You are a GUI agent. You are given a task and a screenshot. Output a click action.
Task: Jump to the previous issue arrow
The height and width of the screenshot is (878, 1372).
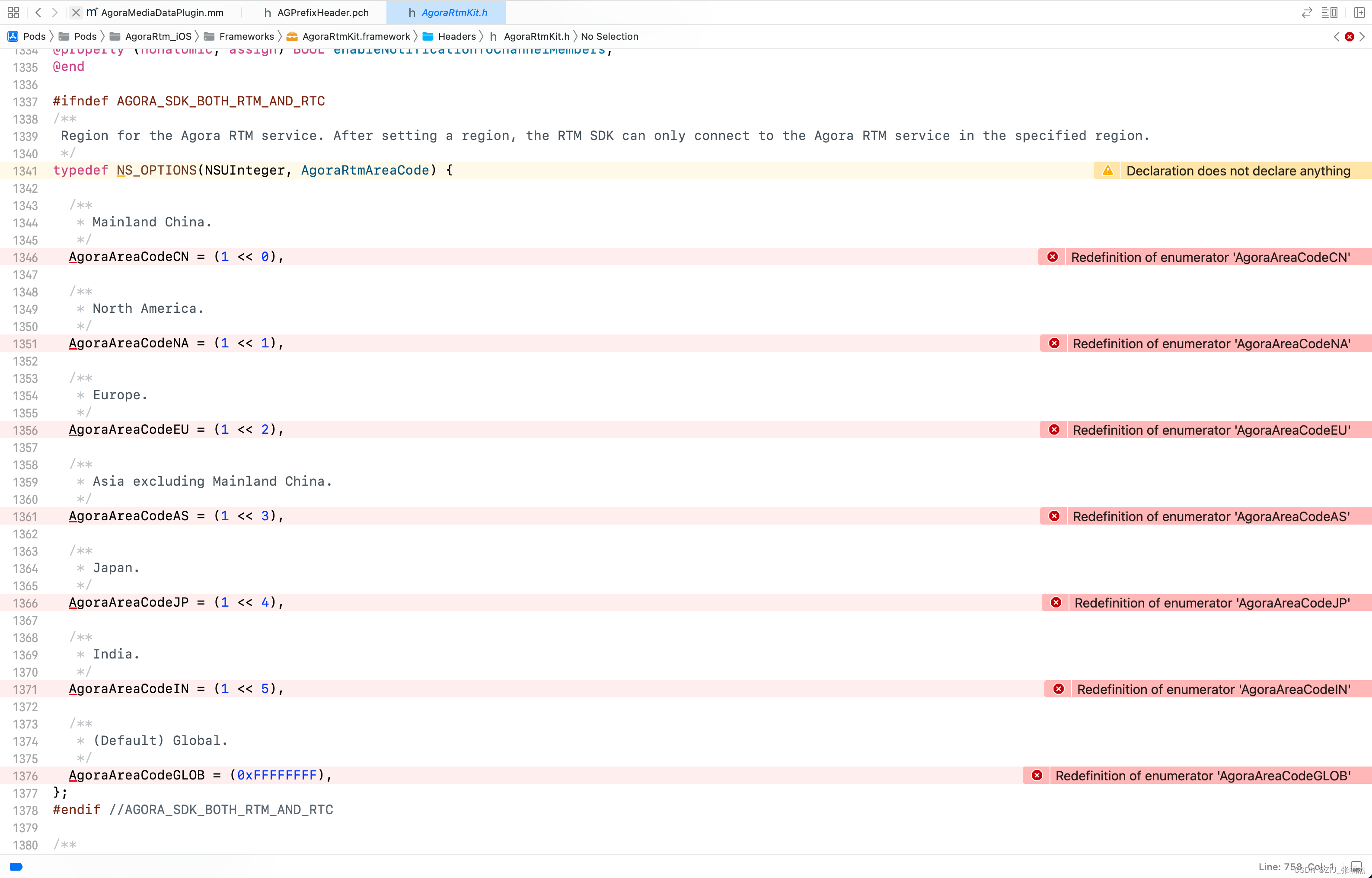(1337, 36)
